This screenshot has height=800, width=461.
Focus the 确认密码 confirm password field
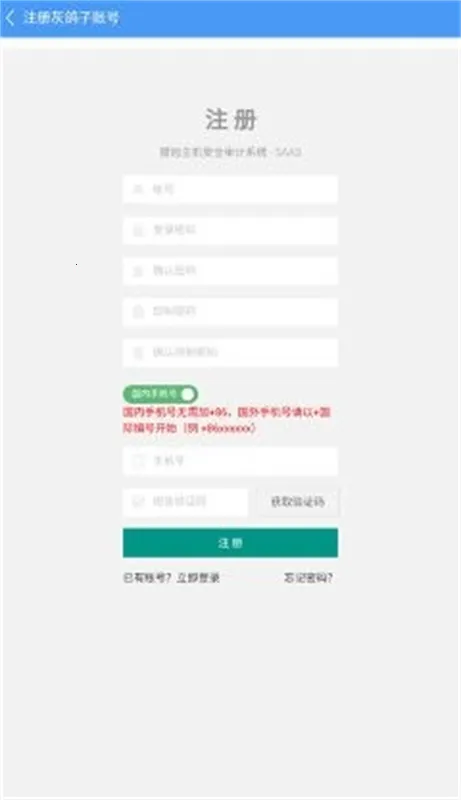pyautogui.click(x=230, y=270)
